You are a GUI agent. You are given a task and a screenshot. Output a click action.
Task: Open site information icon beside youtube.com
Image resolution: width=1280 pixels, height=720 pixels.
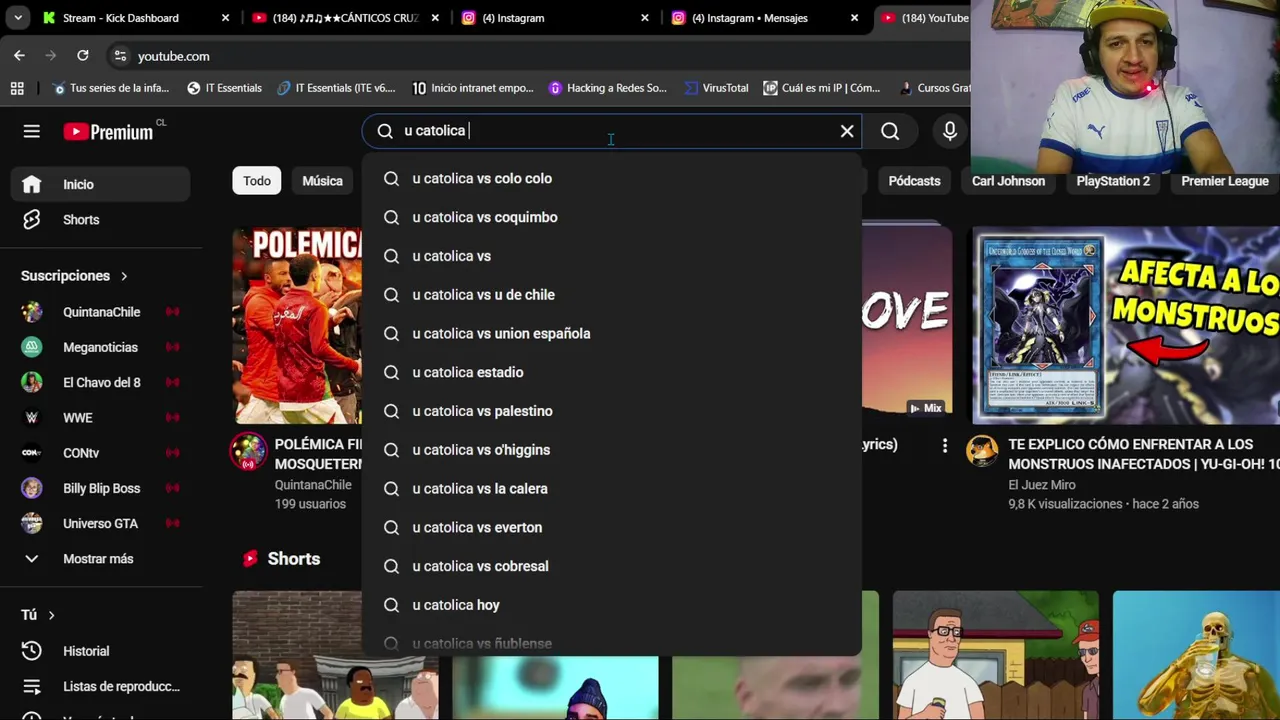pyautogui.click(x=120, y=56)
